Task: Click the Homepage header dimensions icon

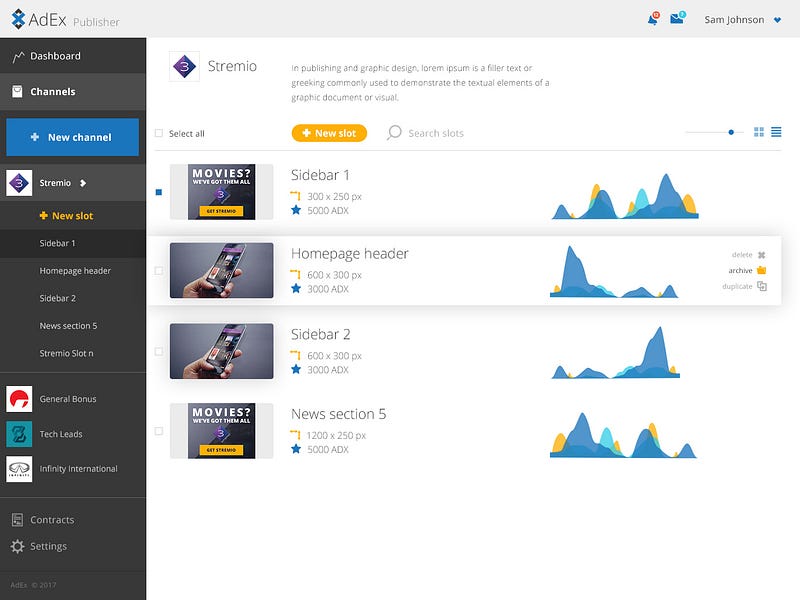Action: tap(295, 274)
